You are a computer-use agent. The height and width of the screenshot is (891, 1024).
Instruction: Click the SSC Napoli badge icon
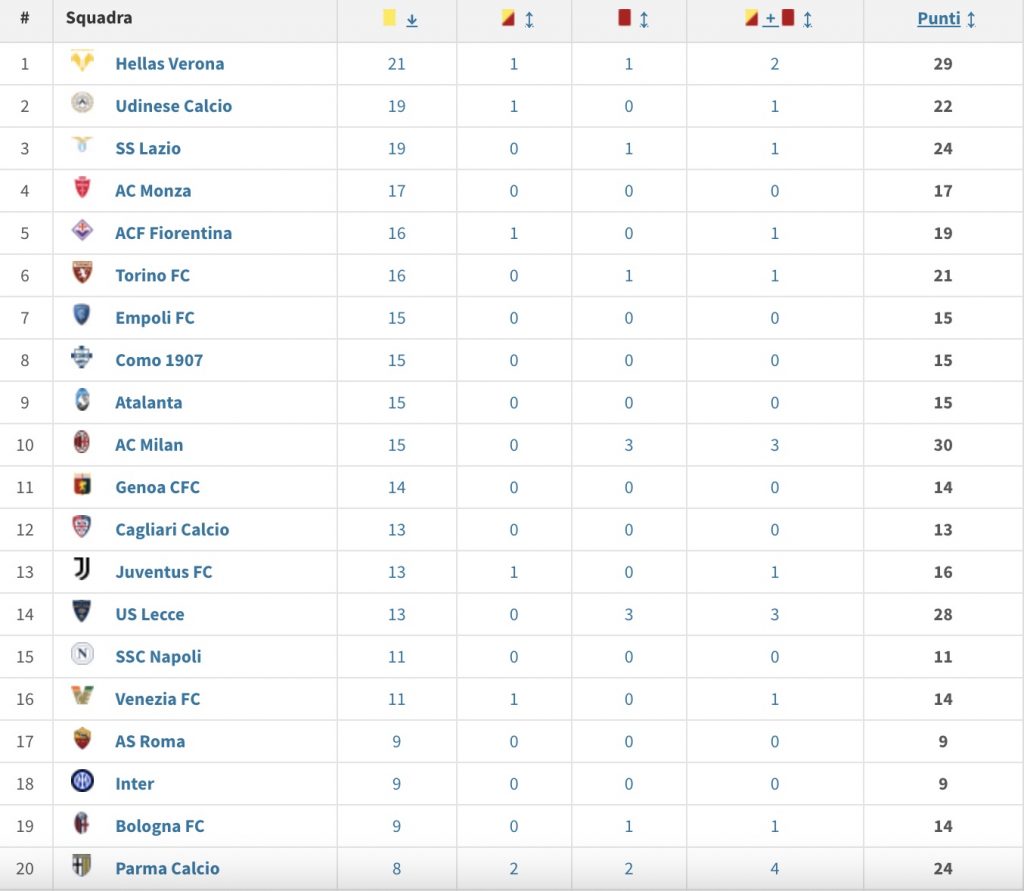pos(82,656)
